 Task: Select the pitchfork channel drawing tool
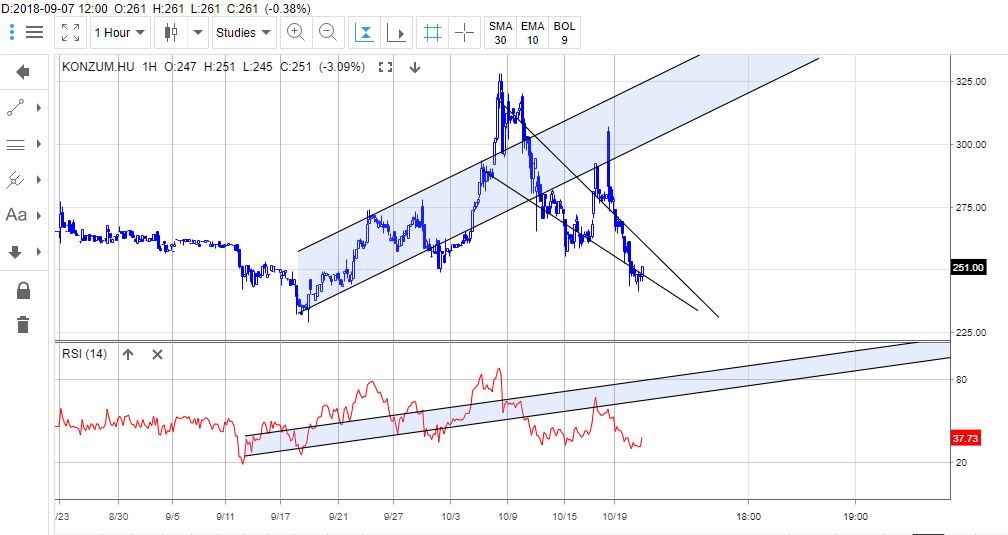point(15,180)
